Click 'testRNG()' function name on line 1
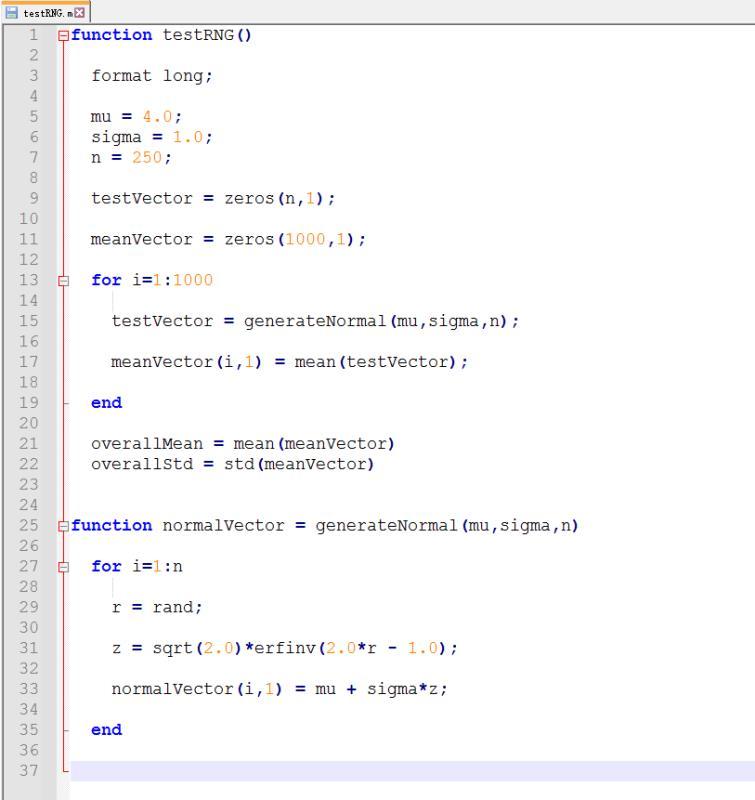The width and height of the screenshot is (755, 800). click(207, 35)
